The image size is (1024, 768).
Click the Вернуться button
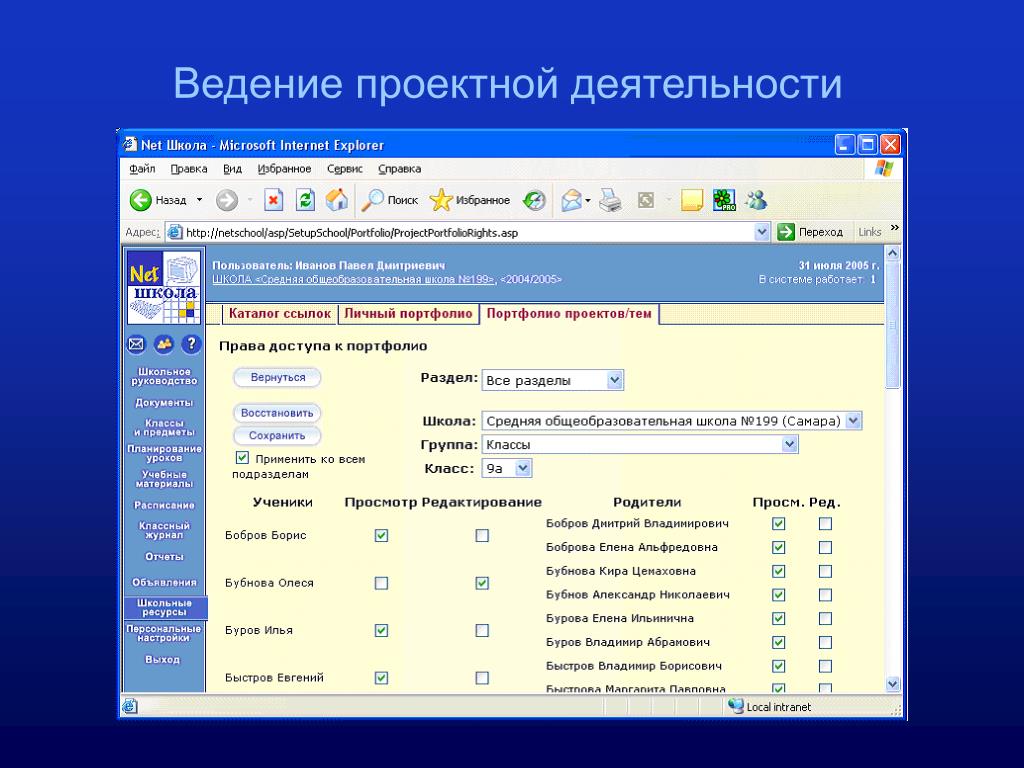point(278,377)
